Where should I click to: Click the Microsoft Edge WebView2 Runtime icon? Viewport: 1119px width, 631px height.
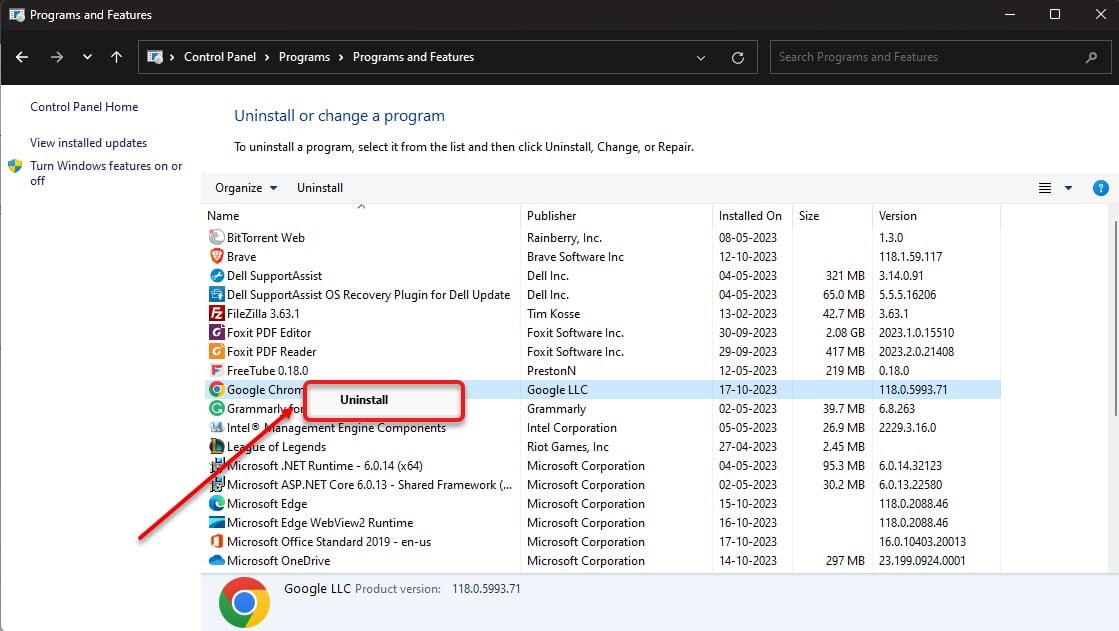[x=216, y=523]
